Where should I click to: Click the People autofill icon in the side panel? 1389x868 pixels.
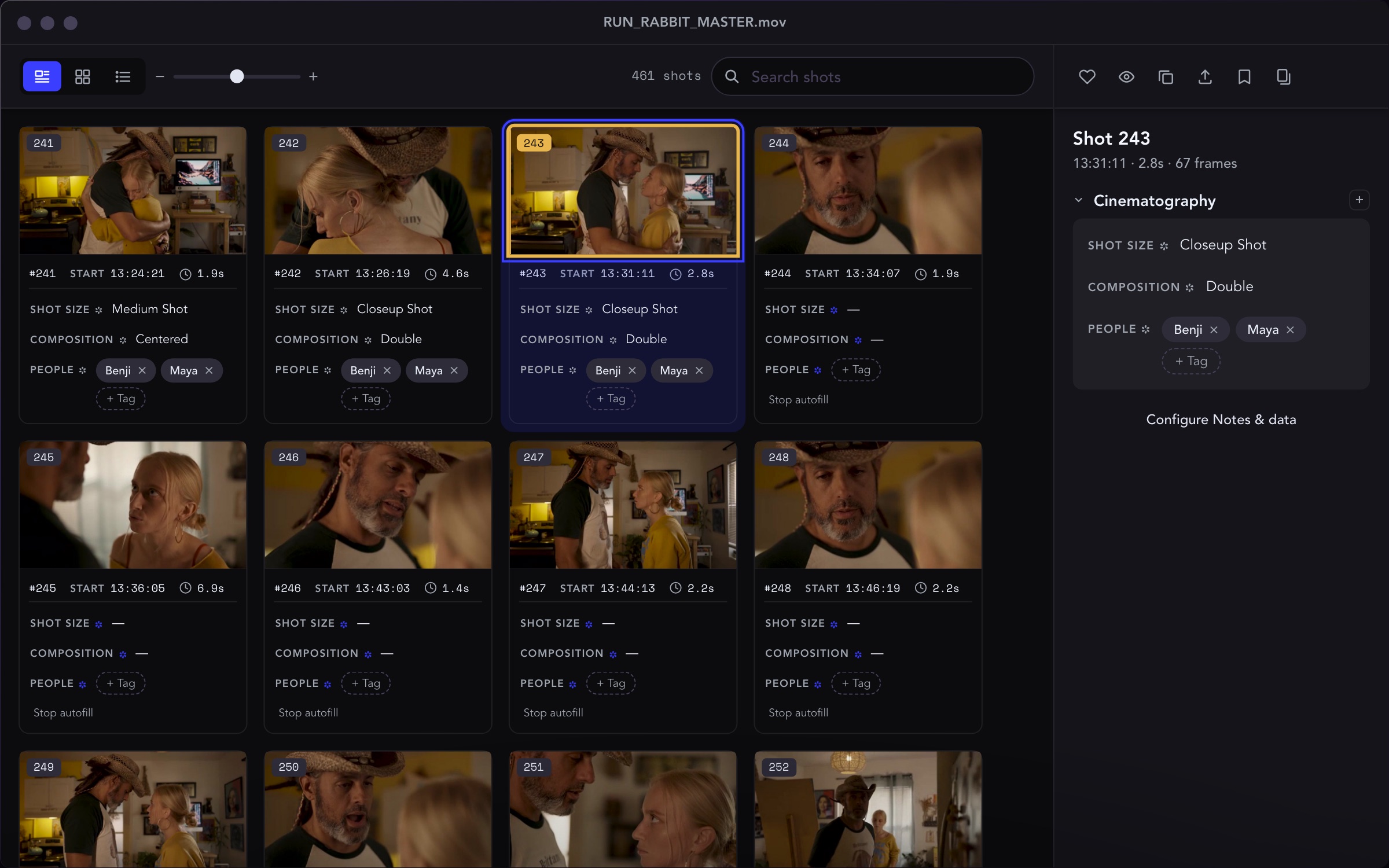(1145, 329)
